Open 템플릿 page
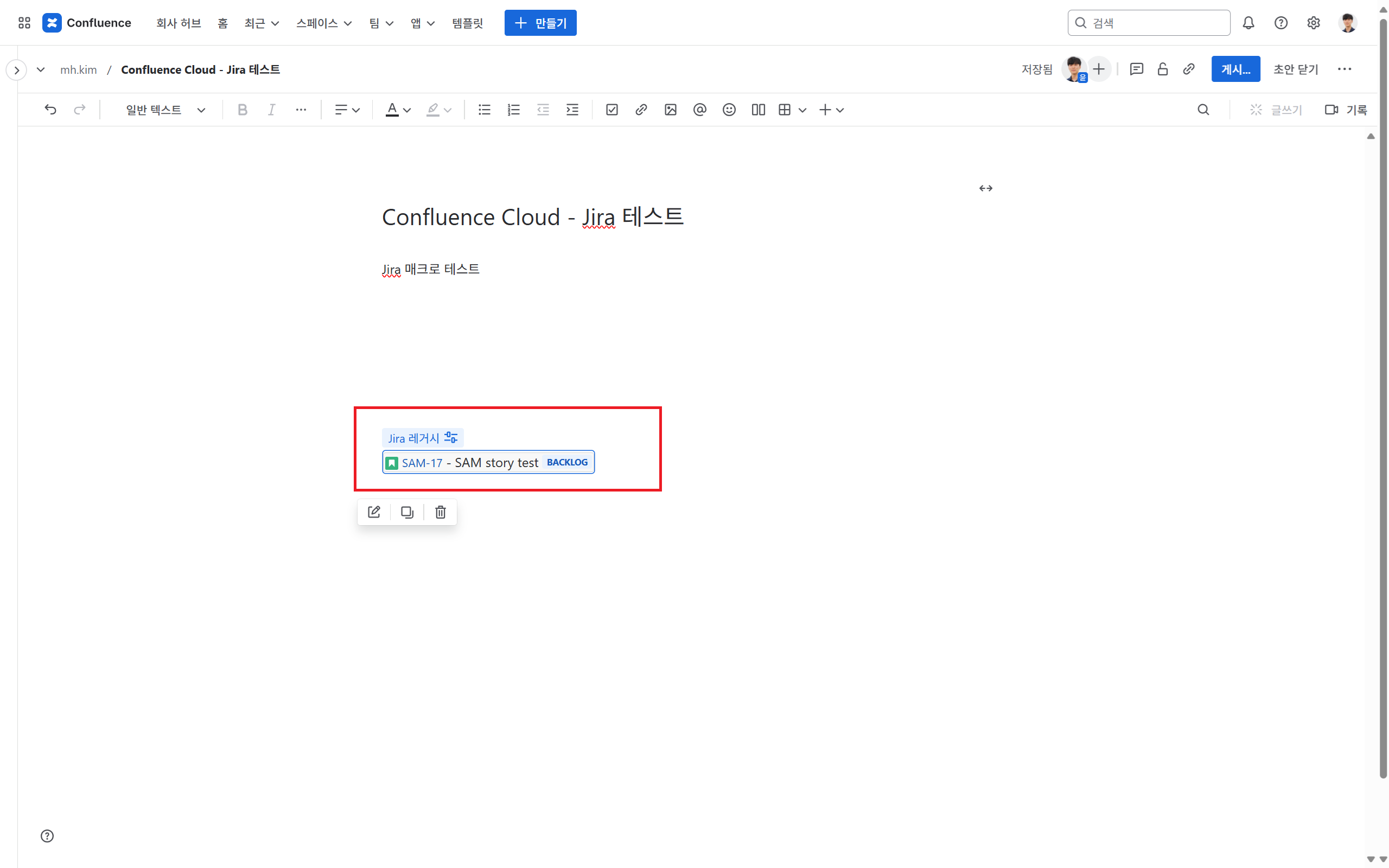Screen dimensions: 1389x868 (x=467, y=23)
